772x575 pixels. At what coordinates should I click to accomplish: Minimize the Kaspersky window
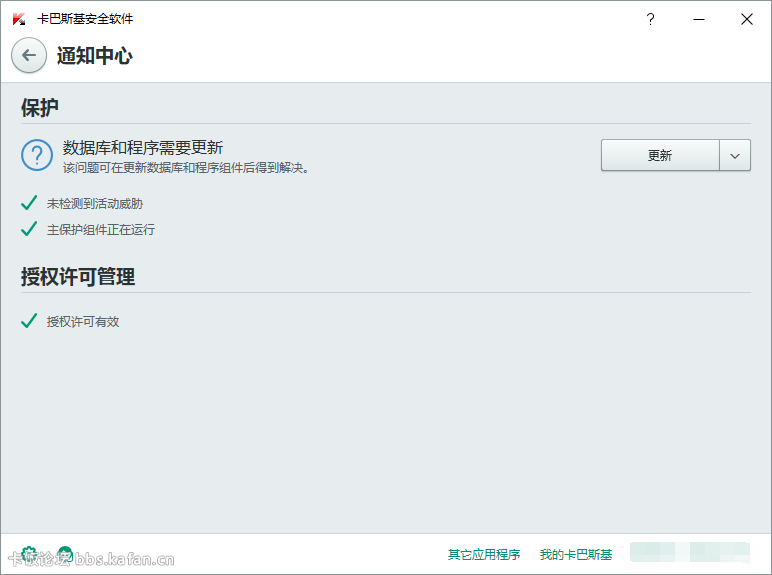(x=699, y=19)
